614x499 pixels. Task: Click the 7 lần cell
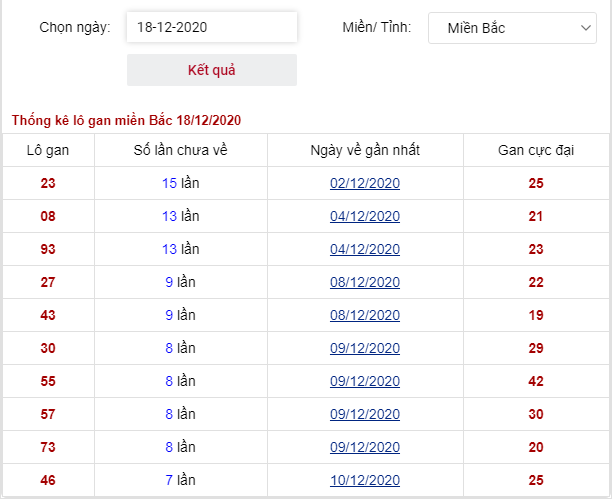click(x=181, y=480)
